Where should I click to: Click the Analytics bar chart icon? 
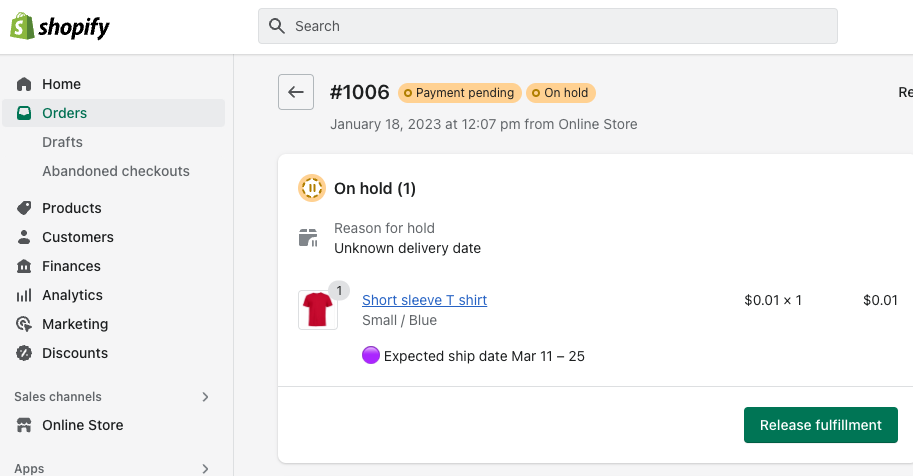[24, 295]
